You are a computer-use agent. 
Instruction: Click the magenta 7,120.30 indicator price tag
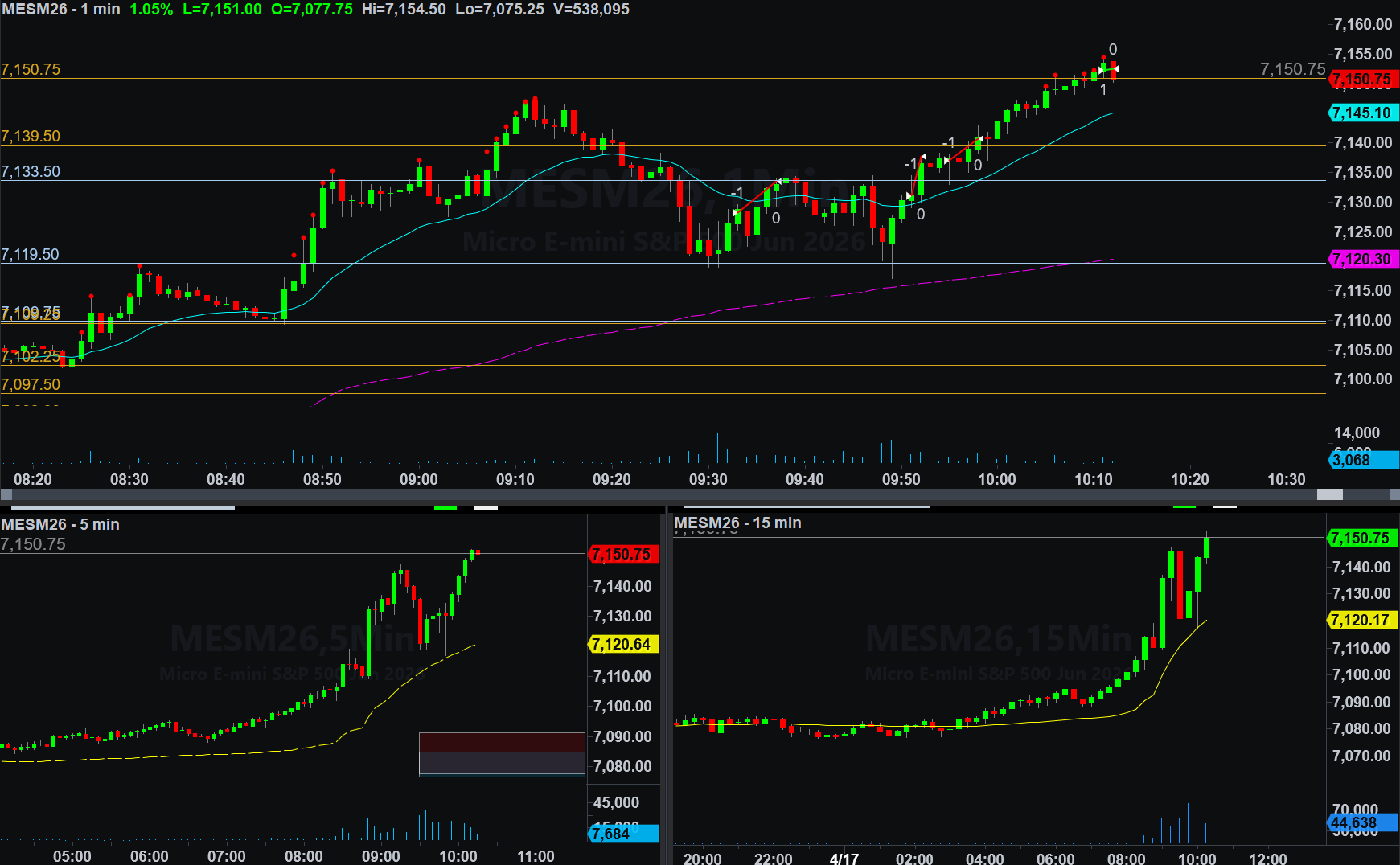click(1364, 259)
